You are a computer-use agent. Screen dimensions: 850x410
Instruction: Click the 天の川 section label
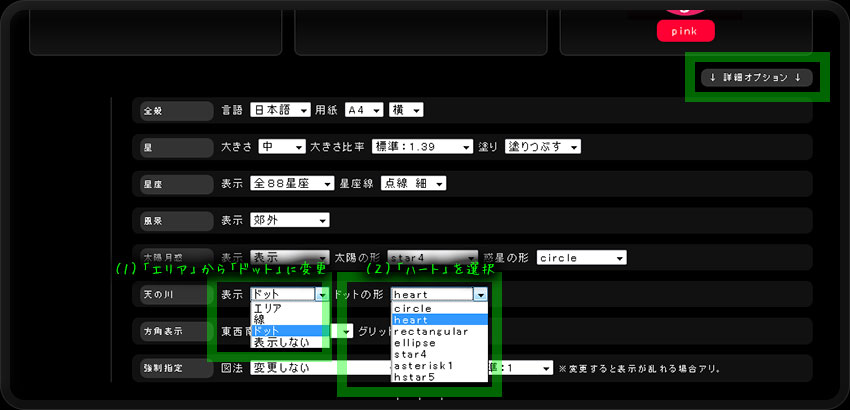tap(177, 294)
